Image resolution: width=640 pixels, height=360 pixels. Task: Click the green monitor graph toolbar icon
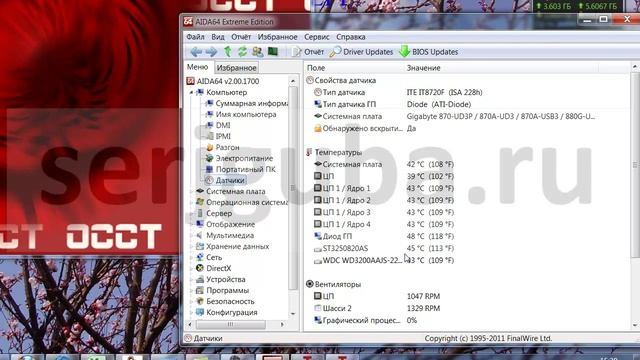pyautogui.click(x=273, y=51)
